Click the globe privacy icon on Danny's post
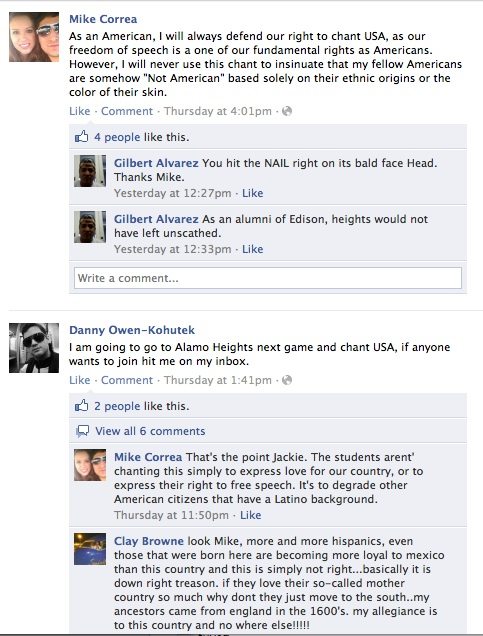Screen dimensions: 483x636 click(x=287, y=380)
